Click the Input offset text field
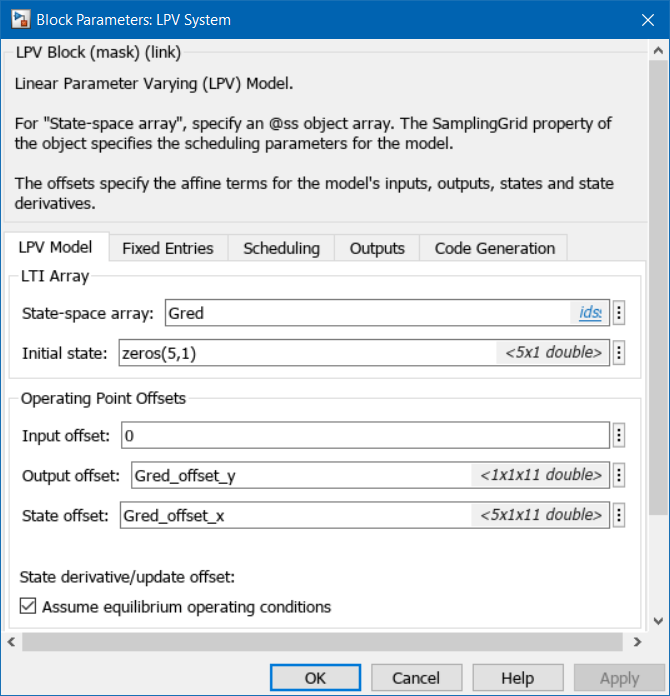Viewport: 670px width, 696px height. (364, 435)
